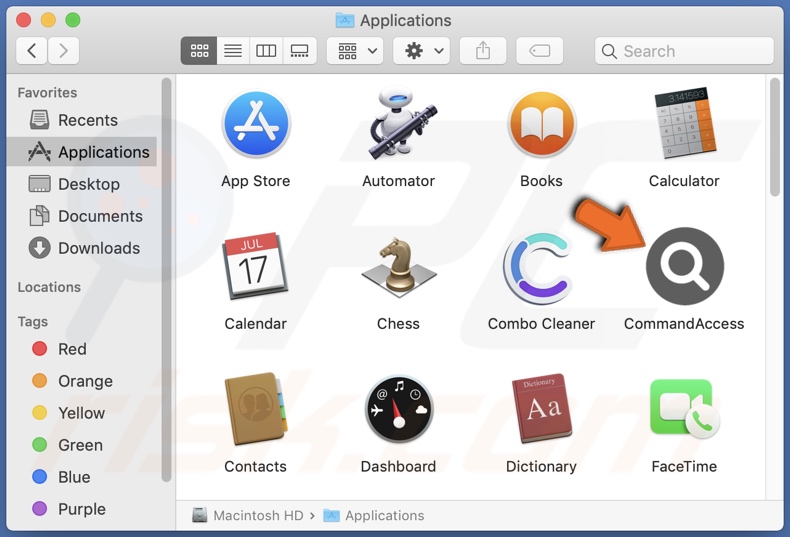The image size is (790, 537).
Task: Click the sidebar scrollbar
Action: coord(166,280)
